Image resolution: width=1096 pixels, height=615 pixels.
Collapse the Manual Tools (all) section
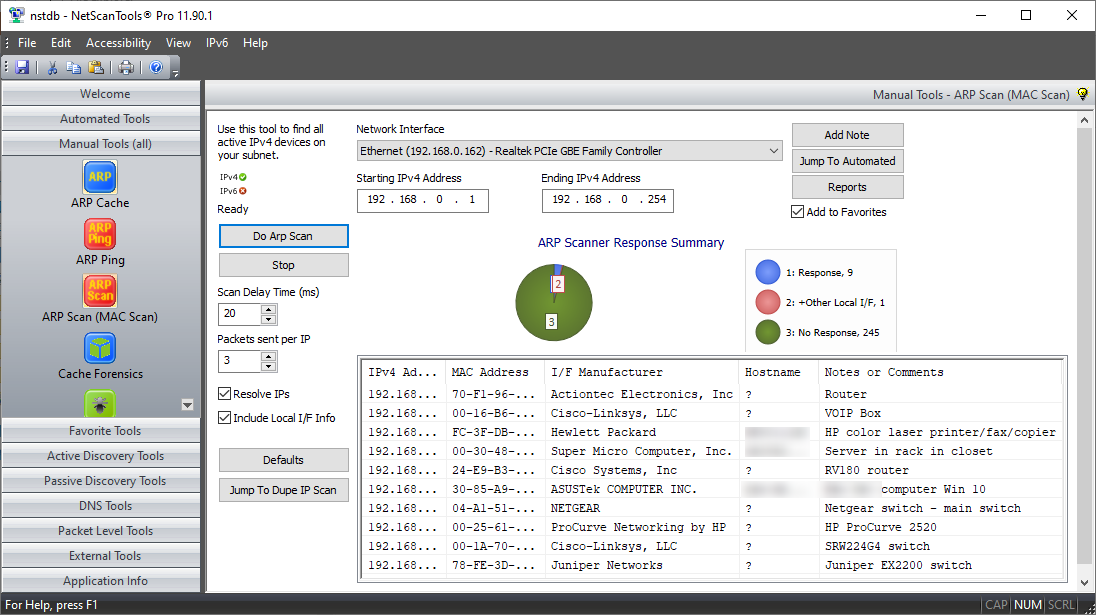coord(100,142)
